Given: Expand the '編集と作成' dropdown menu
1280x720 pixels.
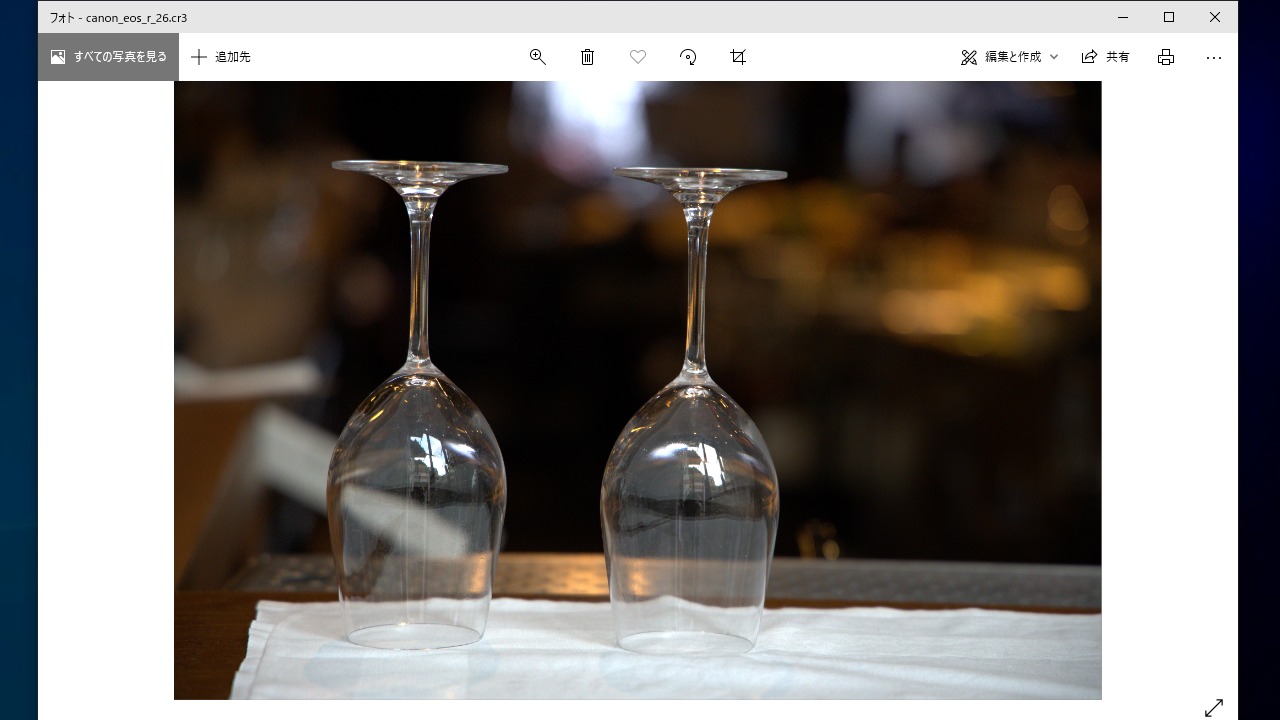Looking at the screenshot, I should (x=1009, y=57).
